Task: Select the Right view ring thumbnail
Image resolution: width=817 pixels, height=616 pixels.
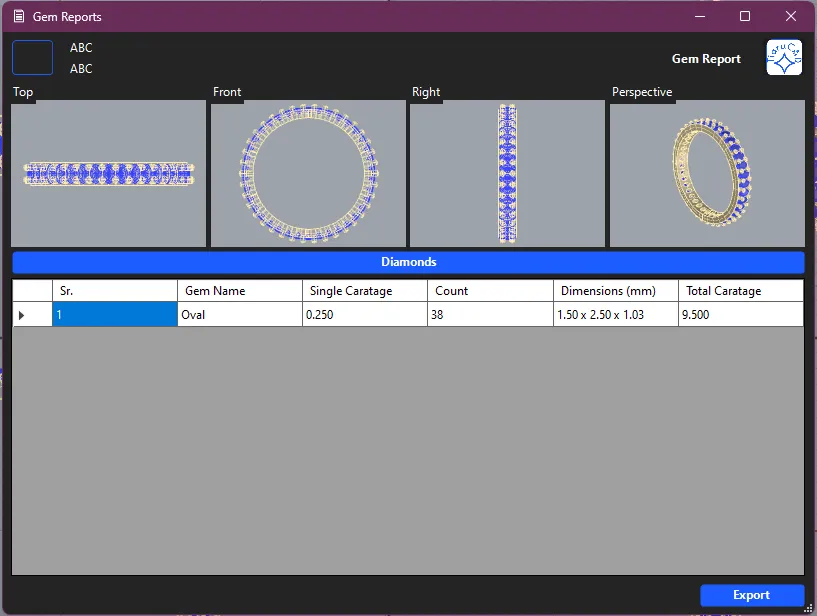Action: coord(507,173)
